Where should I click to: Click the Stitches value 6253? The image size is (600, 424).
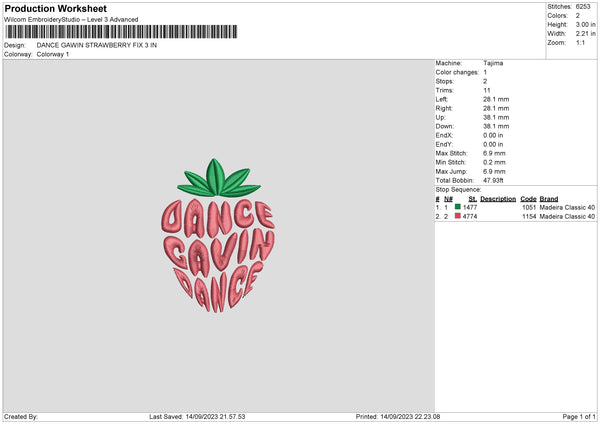(x=583, y=7)
